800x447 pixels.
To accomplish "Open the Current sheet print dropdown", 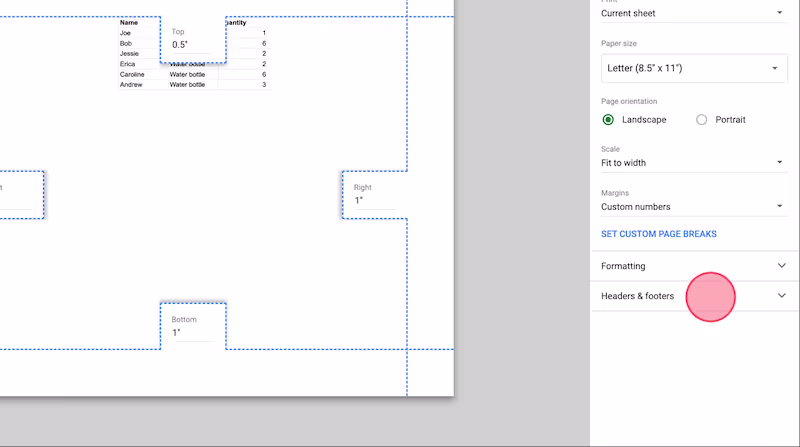I will pyautogui.click(x=692, y=13).
